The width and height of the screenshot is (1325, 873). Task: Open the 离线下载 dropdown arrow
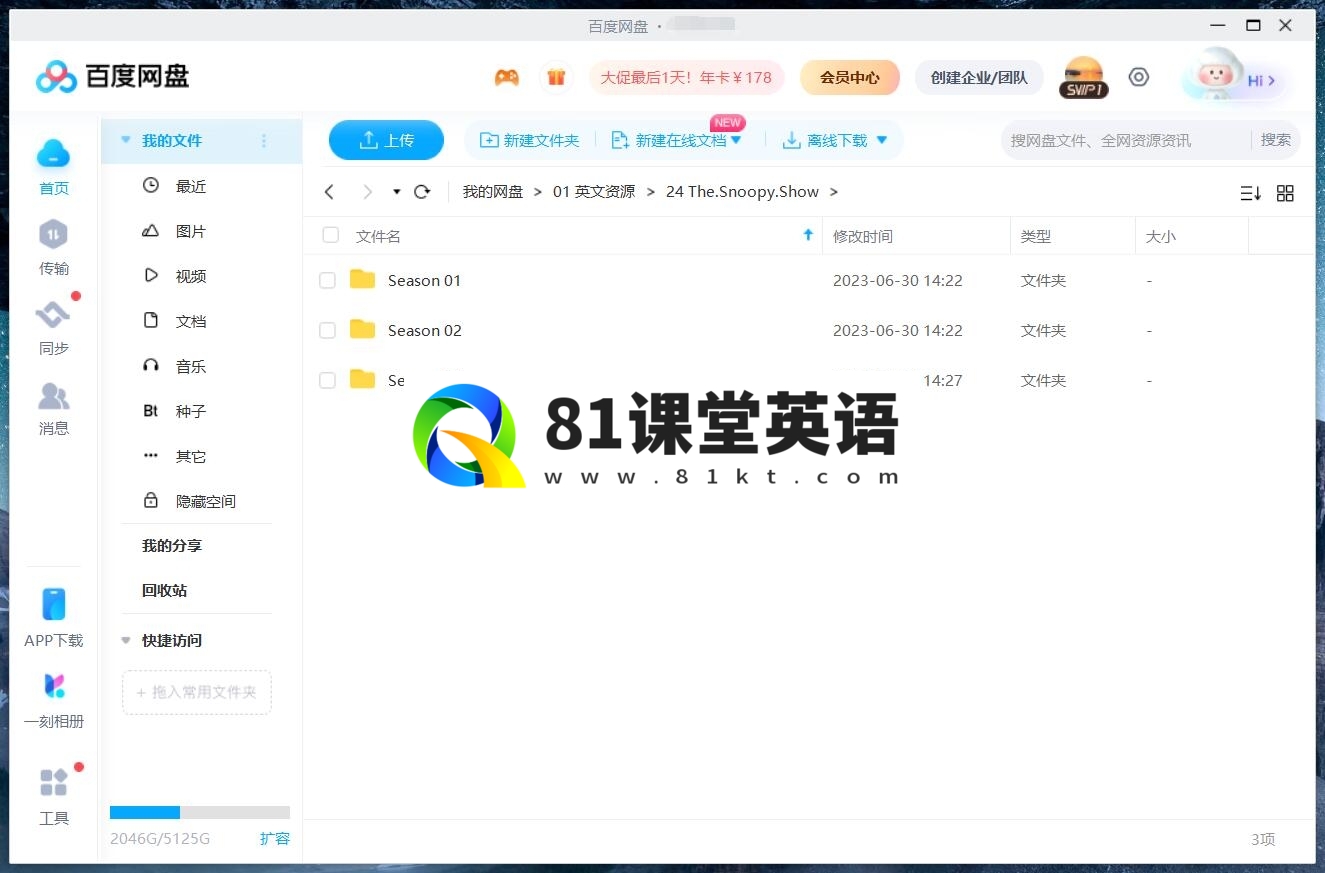click(882, 140)
